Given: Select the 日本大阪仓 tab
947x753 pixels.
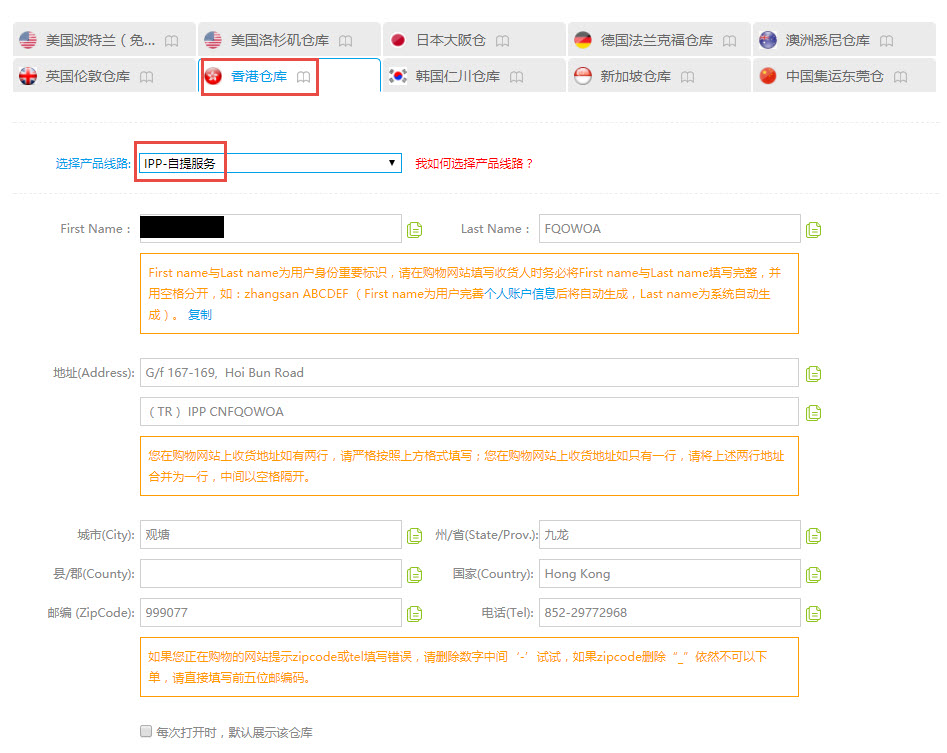Looking at the screenshot, I should pos(474,40).
